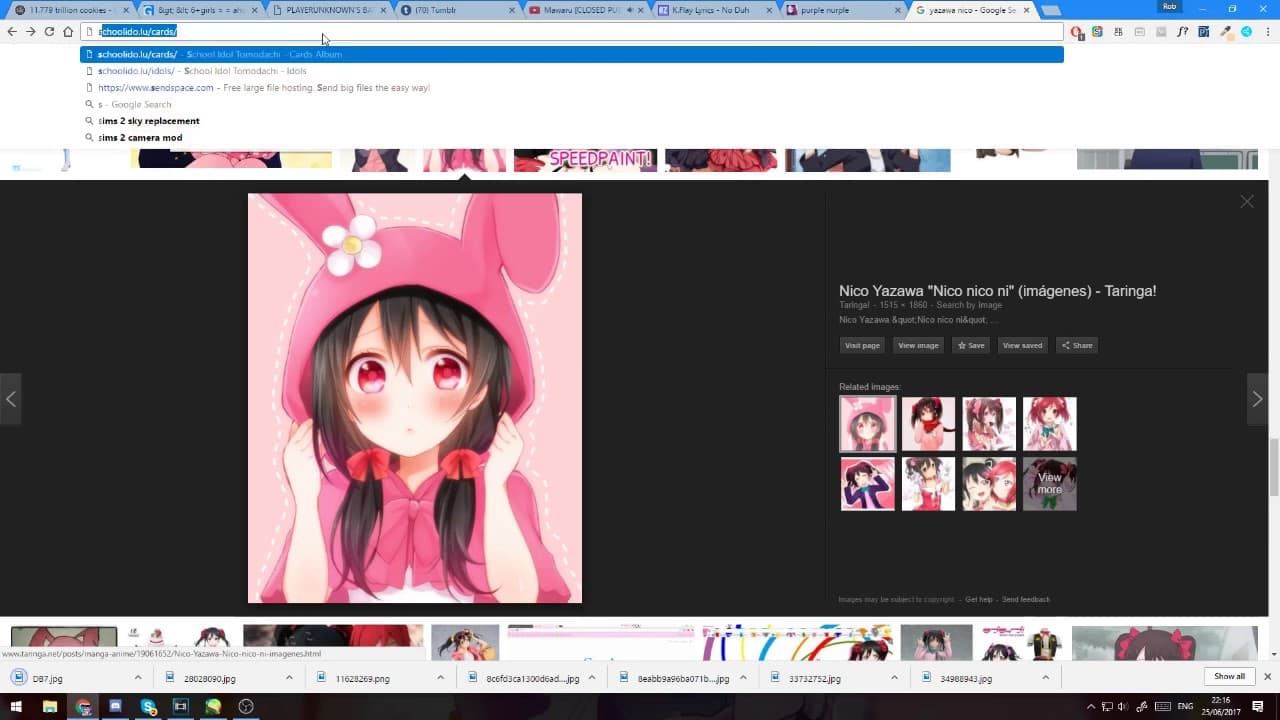Screen dimensions: 1280x720
Task: Open File Explorer from the taskbar
Action: coord(50,706)
